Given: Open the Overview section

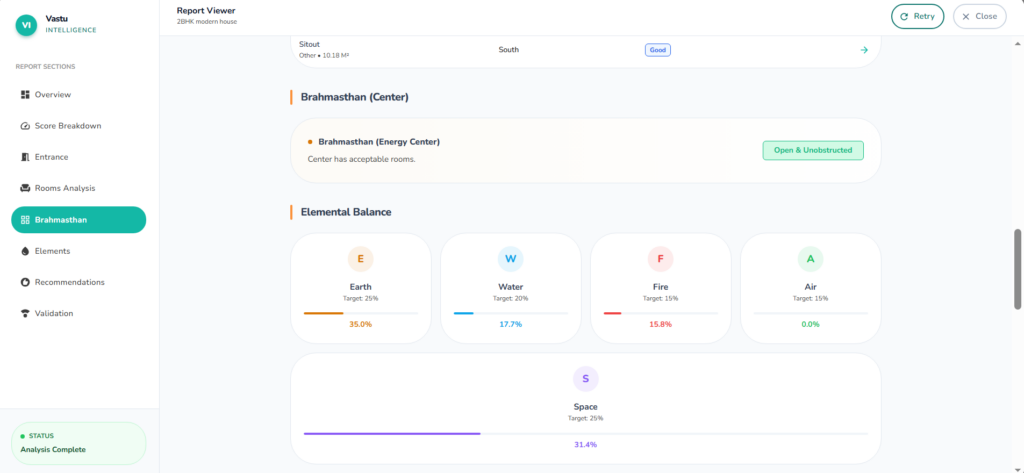Looking at the screenshot, I should click(52, 95).
